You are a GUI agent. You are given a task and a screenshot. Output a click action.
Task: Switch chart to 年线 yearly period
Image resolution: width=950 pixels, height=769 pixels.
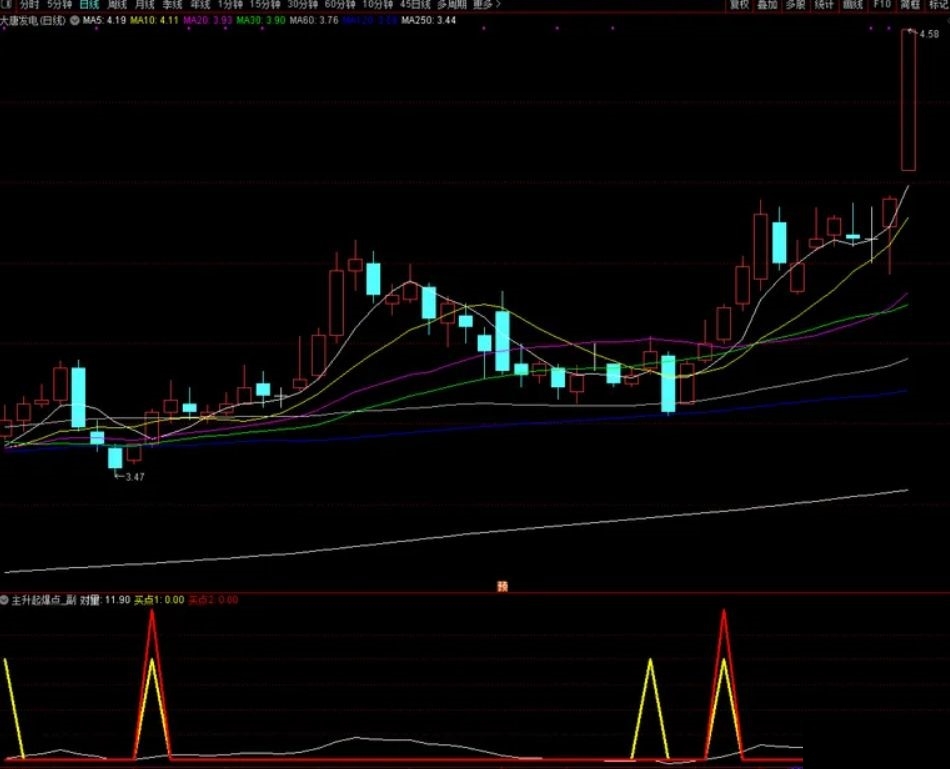201,4
